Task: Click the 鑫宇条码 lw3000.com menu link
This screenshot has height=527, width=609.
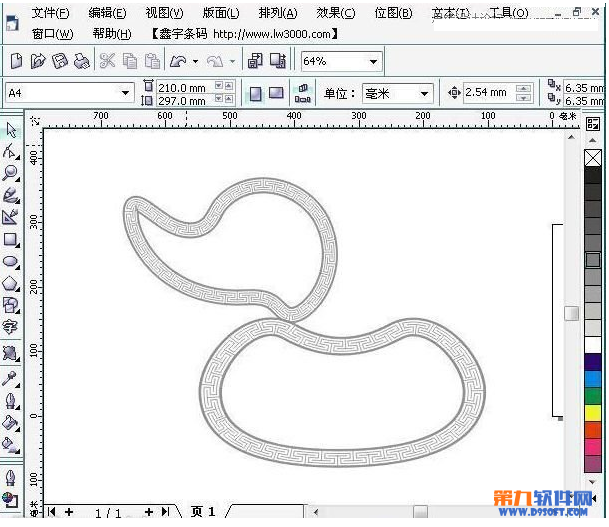Action: 244,34
